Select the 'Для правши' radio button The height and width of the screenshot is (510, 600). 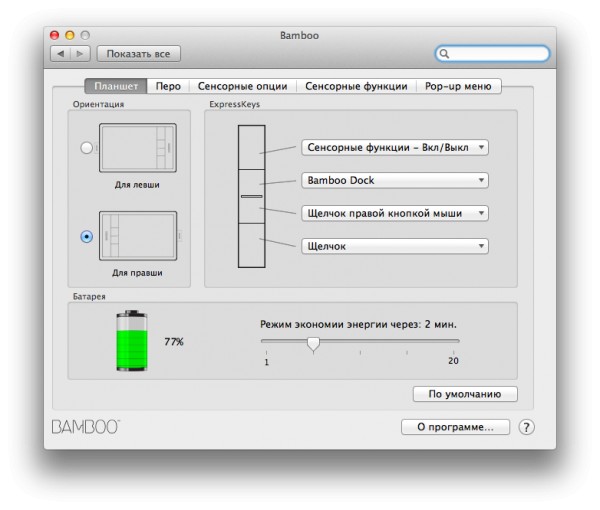(x=86, y=236)
